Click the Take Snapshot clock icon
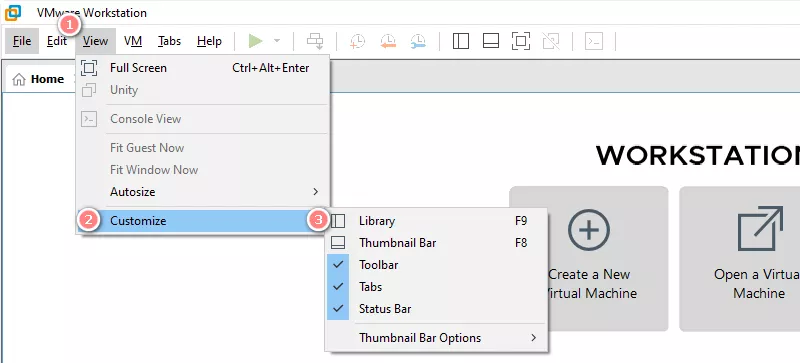Screen dimensions: 800x363 point(357,41)
